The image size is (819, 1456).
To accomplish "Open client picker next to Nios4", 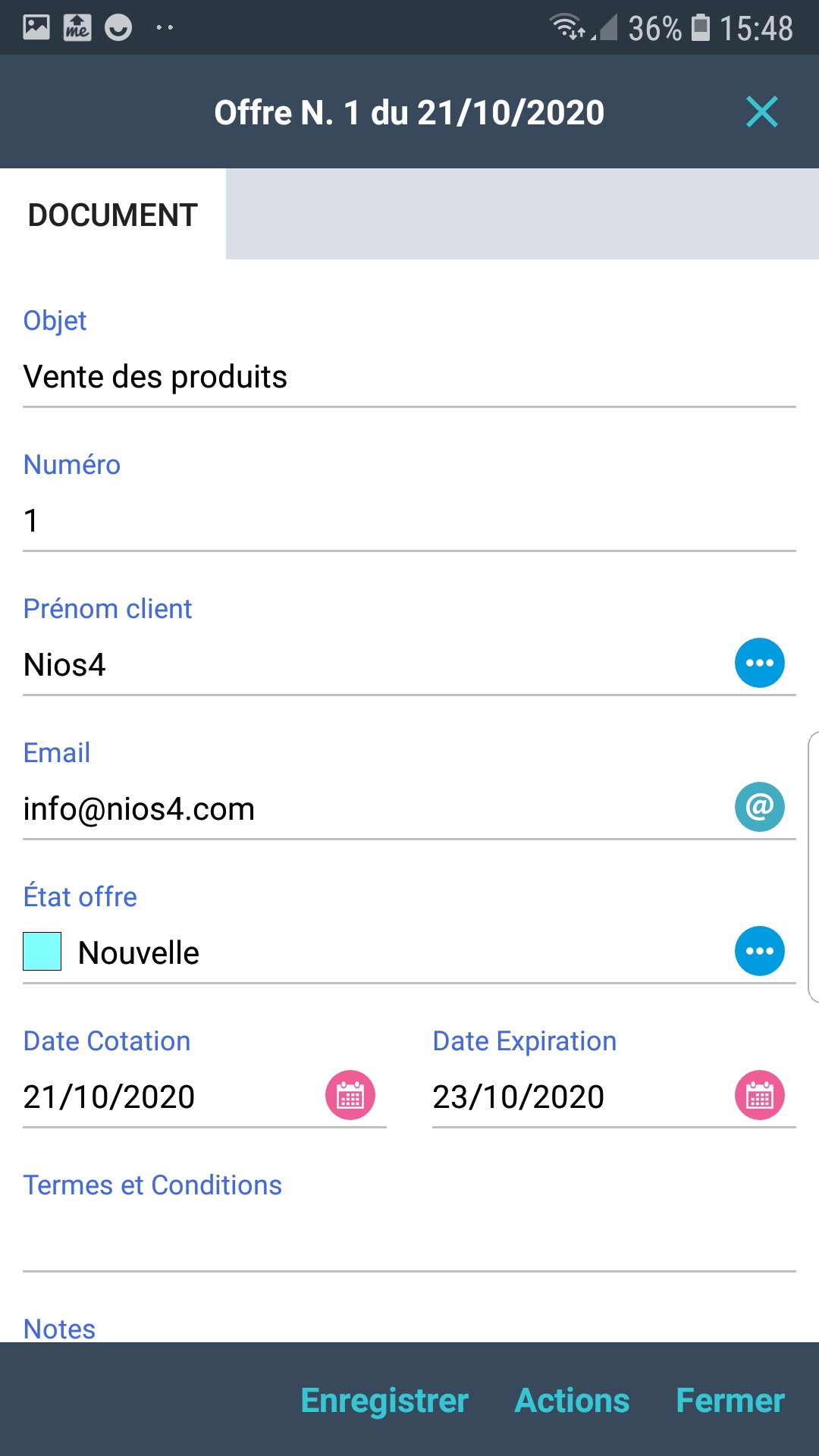I will point(759,663).
